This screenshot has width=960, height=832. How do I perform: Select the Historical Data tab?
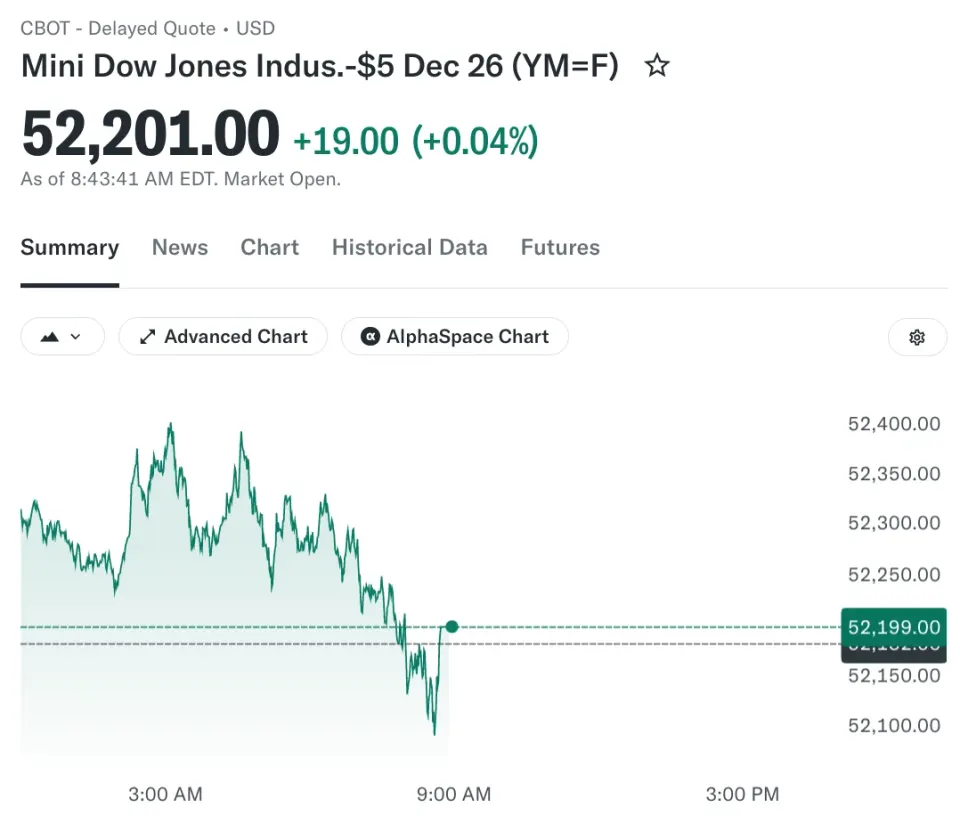(410, 247)
